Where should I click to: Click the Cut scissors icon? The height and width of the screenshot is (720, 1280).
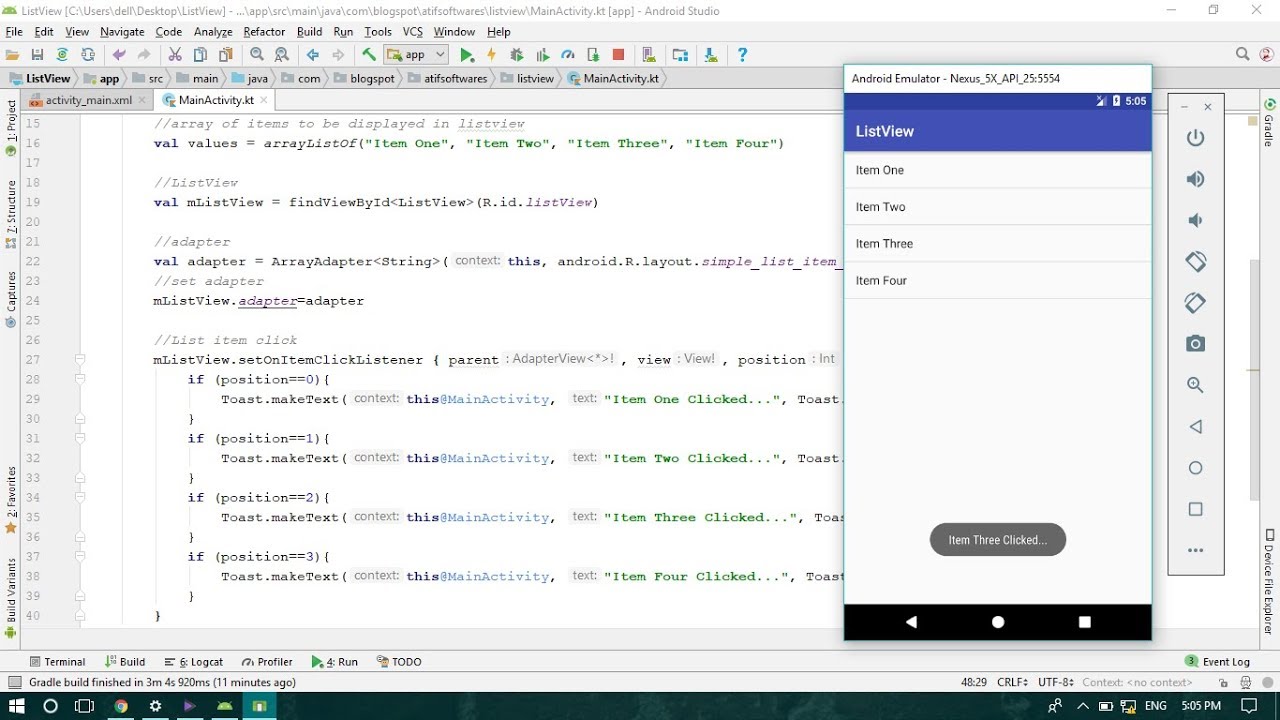point(175,55)
